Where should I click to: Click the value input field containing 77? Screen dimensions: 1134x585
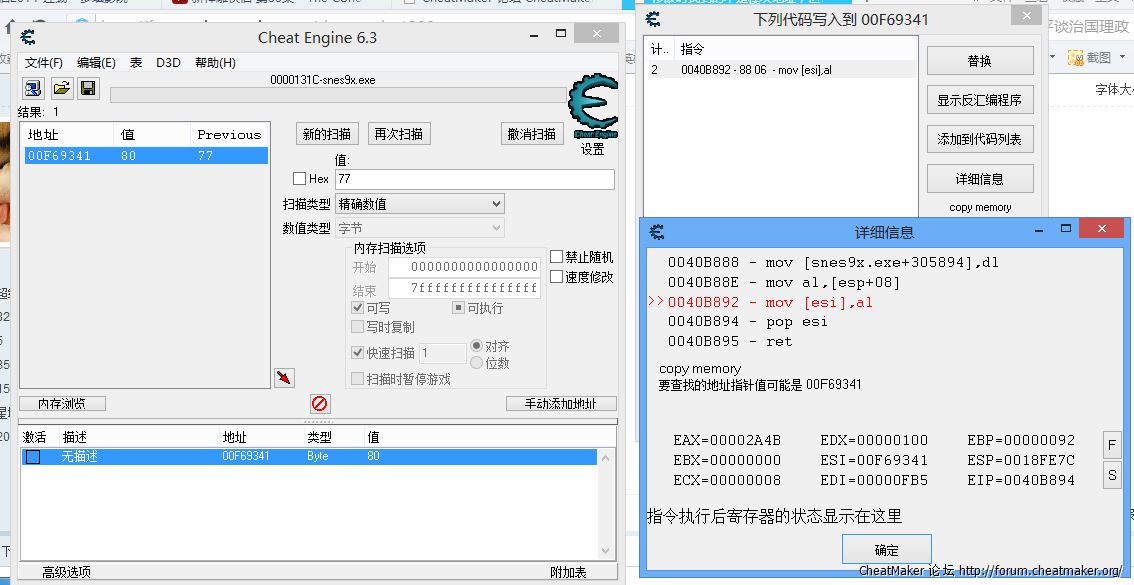click(x=474, y=179)
